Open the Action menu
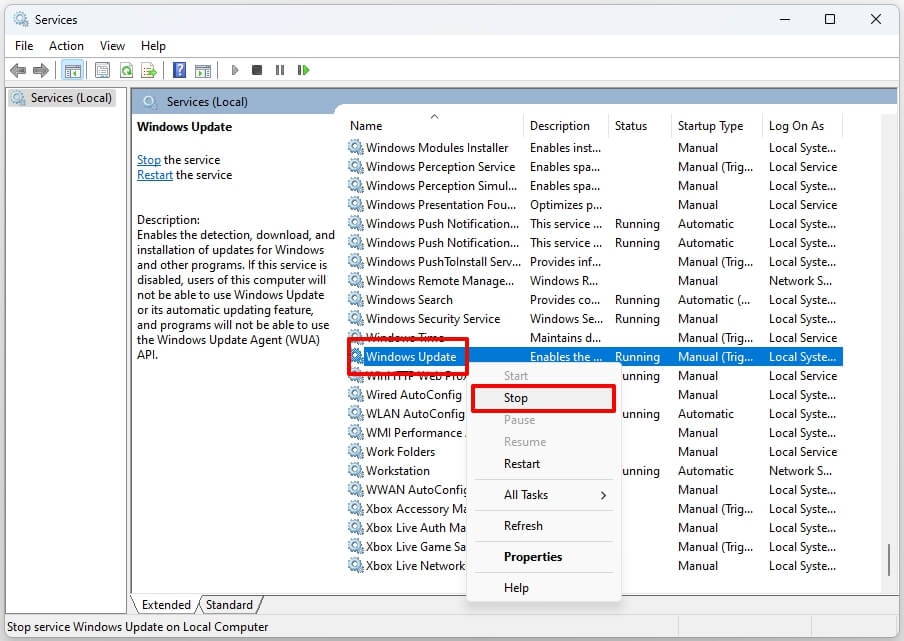 tap(66, 46)
